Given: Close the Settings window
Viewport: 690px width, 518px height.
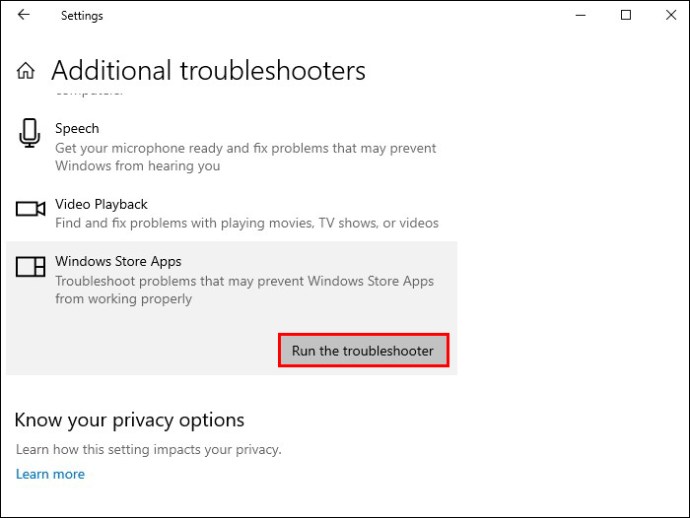Looking at the screenshot, I should coord(671,15).
